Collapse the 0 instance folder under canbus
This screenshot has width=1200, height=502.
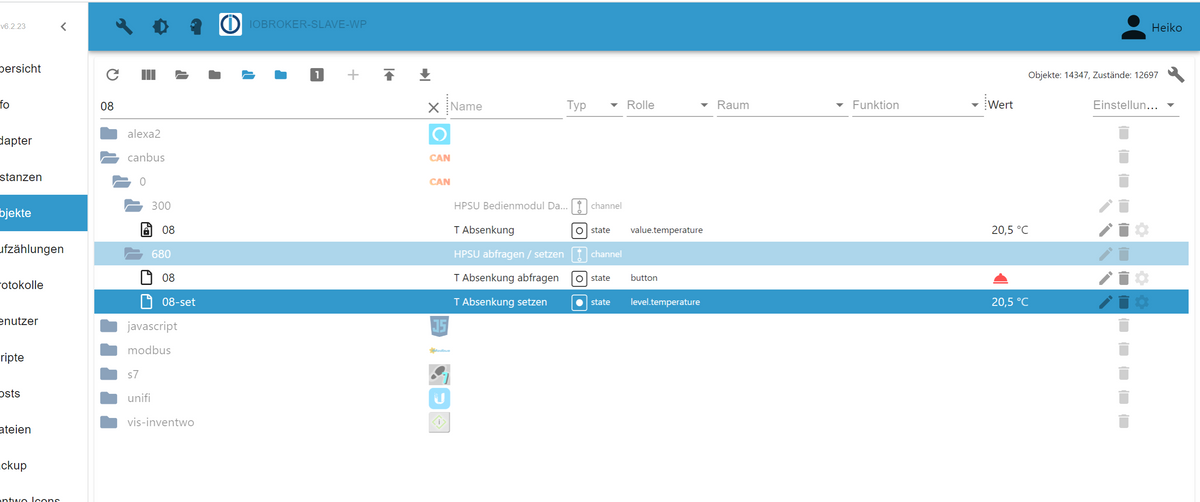pyautogui.click(x=121, y=182)
